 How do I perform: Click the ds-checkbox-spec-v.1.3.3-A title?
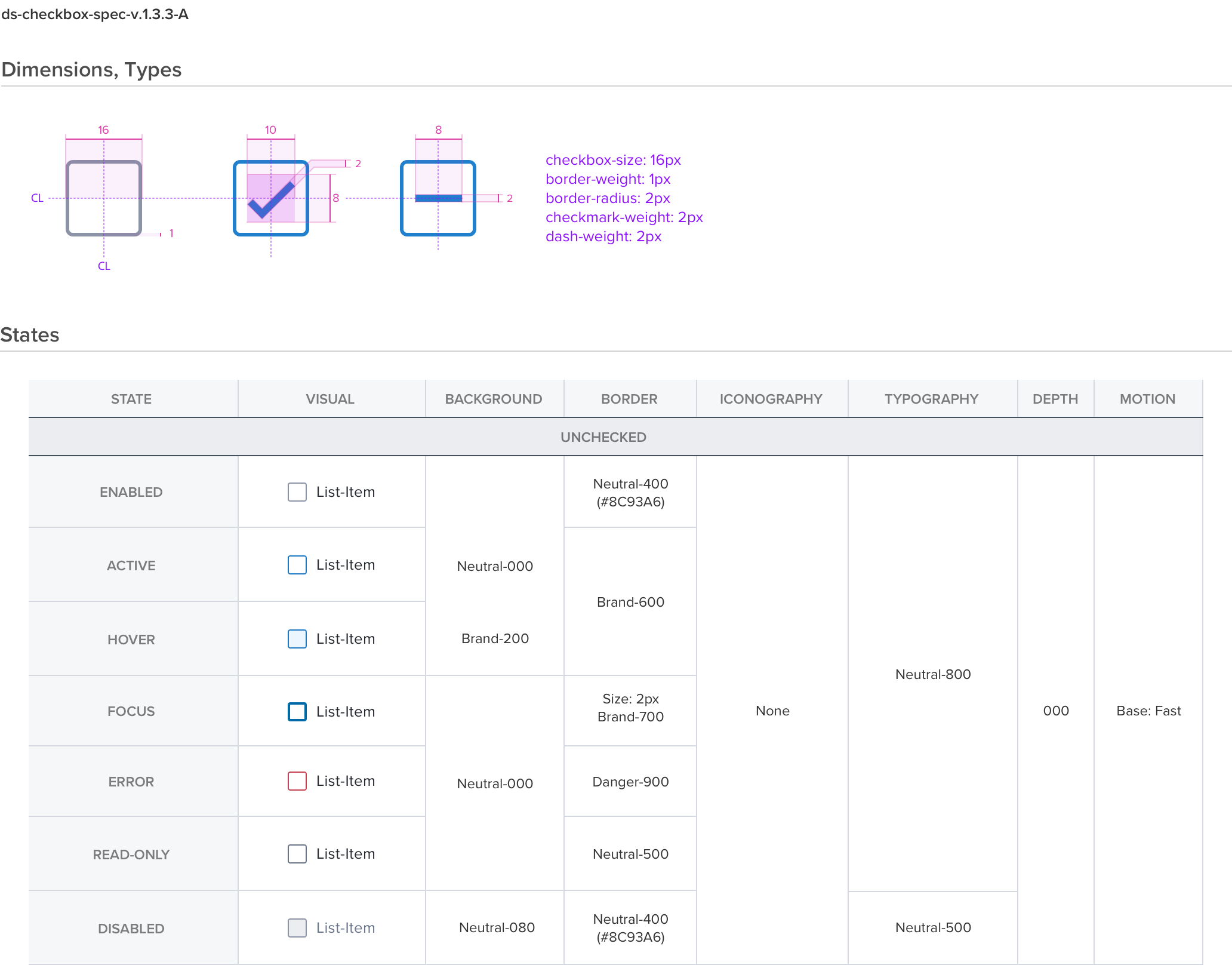(95, 14)
